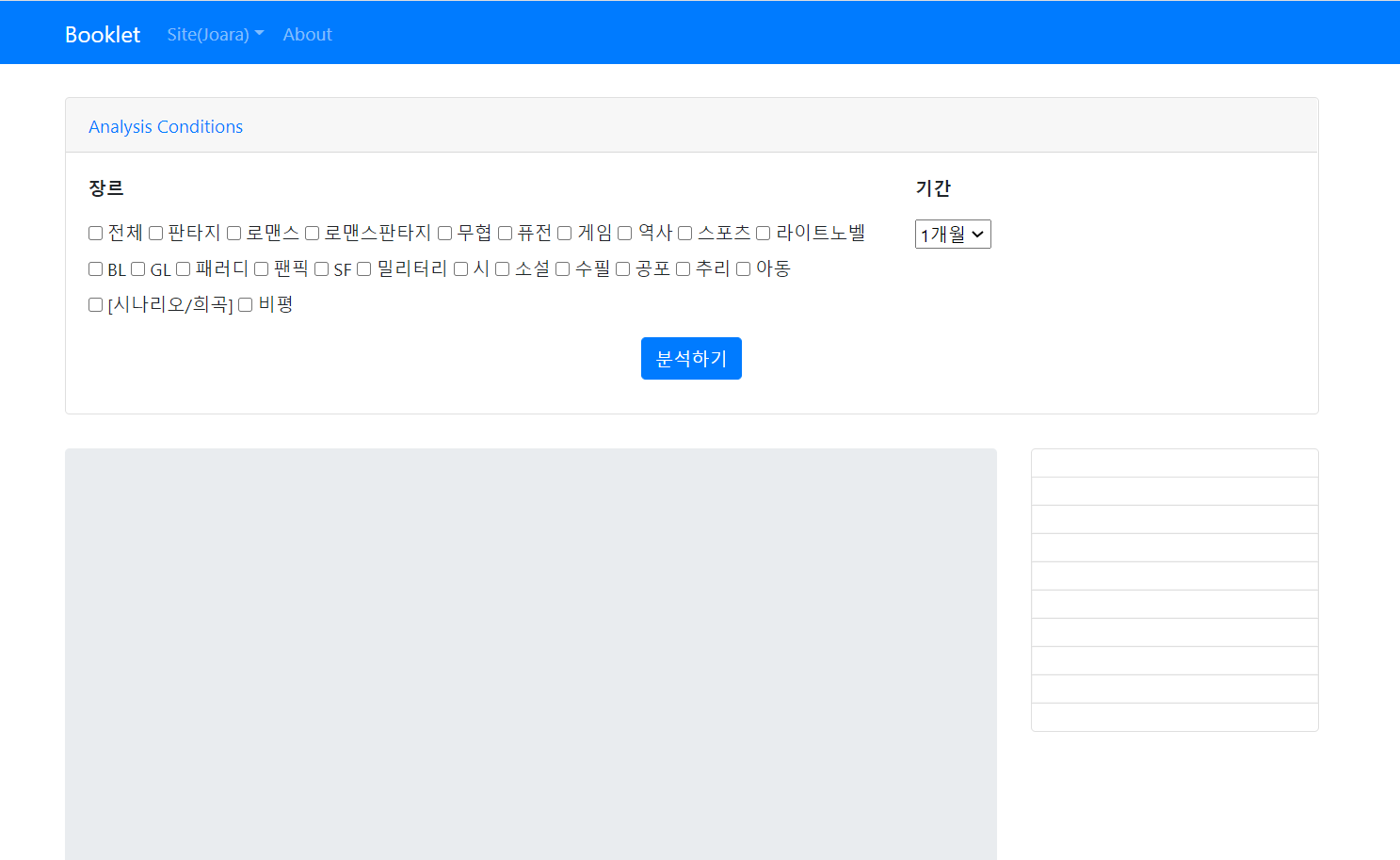
Task: Enable the 무협 genre checkbox
Action: click(x=443, y=233)
